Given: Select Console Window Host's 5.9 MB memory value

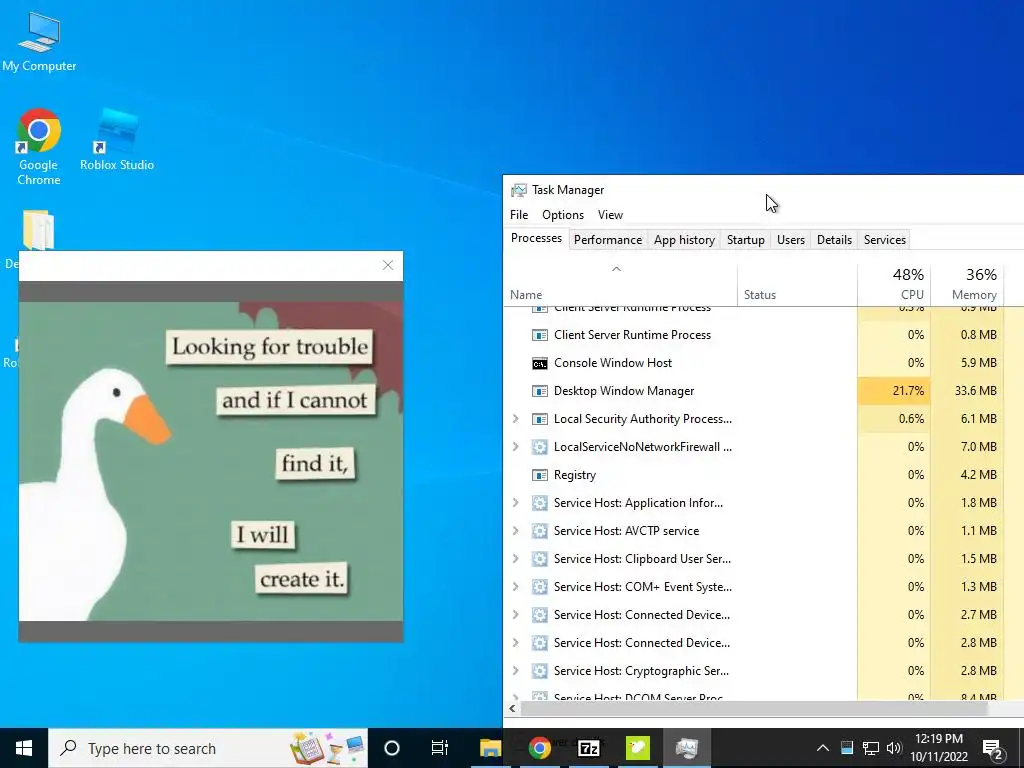Looking at the screenshot, I should (x=978, y=363).
